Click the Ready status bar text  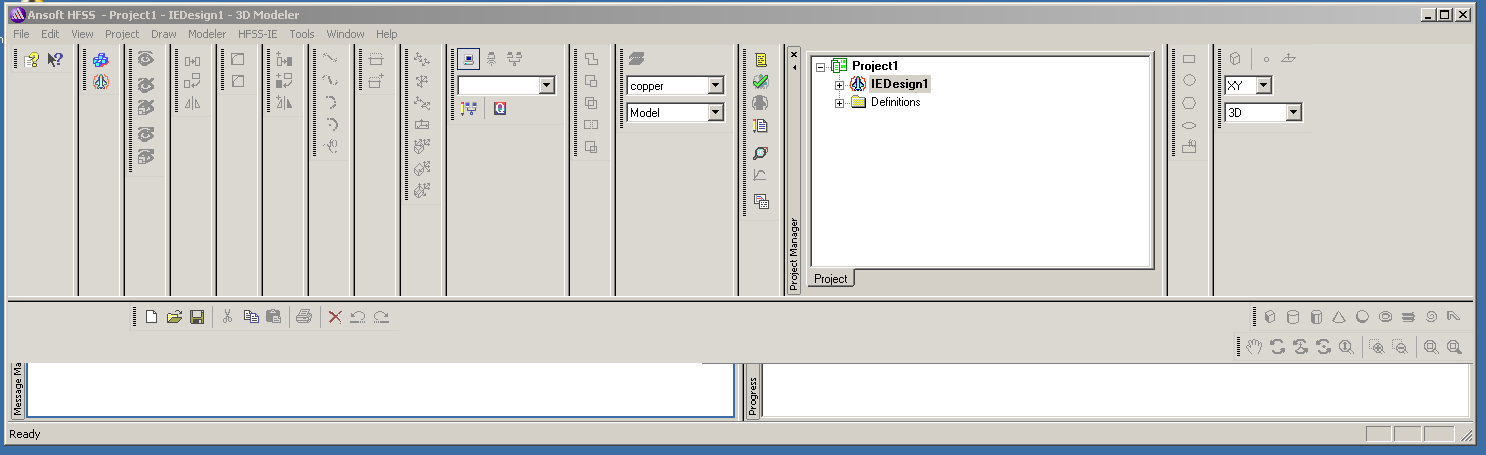(25, 434)
